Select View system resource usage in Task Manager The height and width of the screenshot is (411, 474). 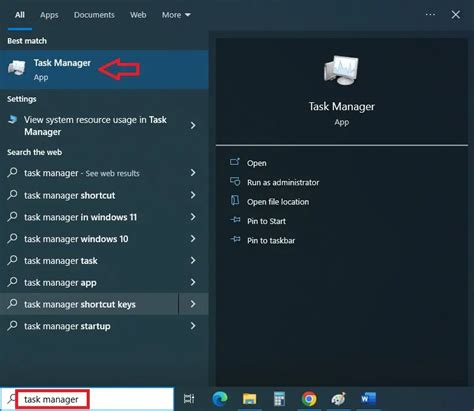[x=104, y=126]
